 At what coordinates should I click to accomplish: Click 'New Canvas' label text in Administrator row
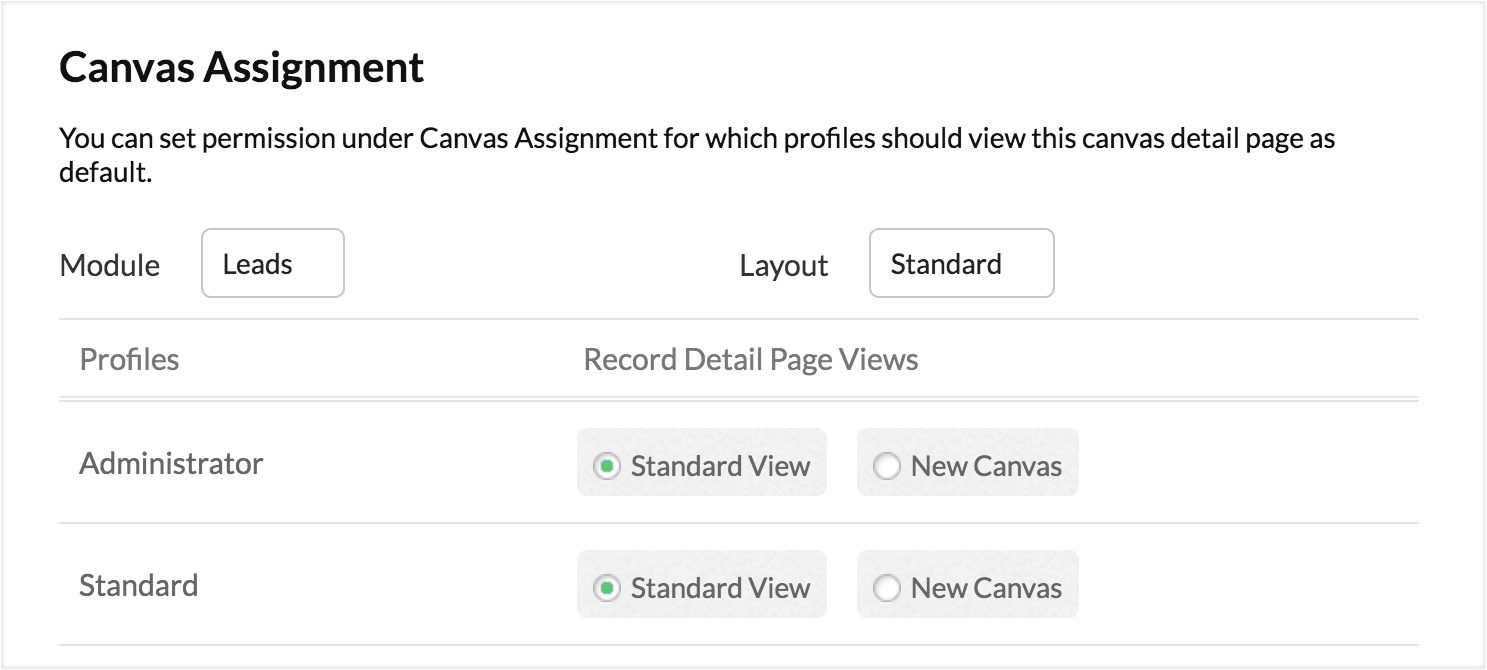click(986, 466)
